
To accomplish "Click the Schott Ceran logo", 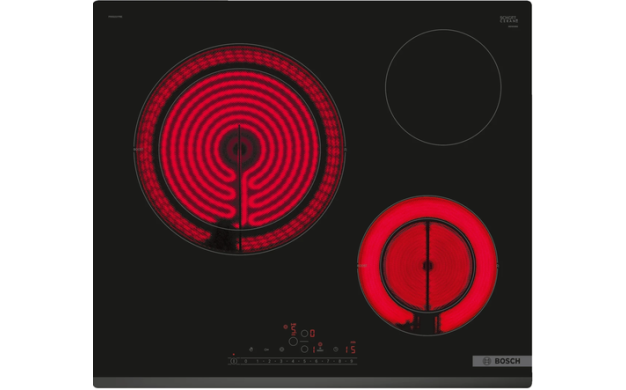I will [x=509, y=19].
